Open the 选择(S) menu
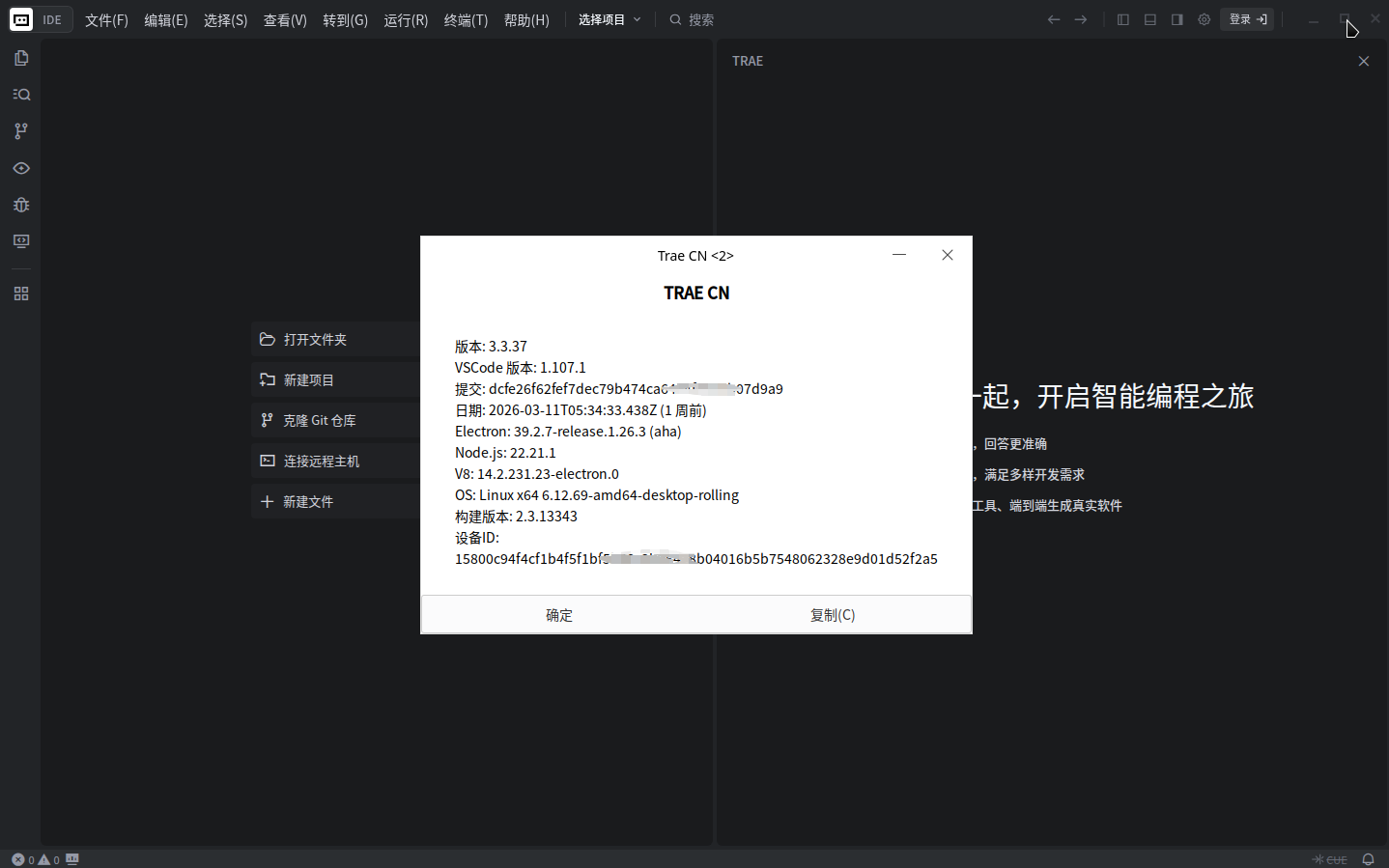The image size is (1389, 868). click(x=226, y=20)
